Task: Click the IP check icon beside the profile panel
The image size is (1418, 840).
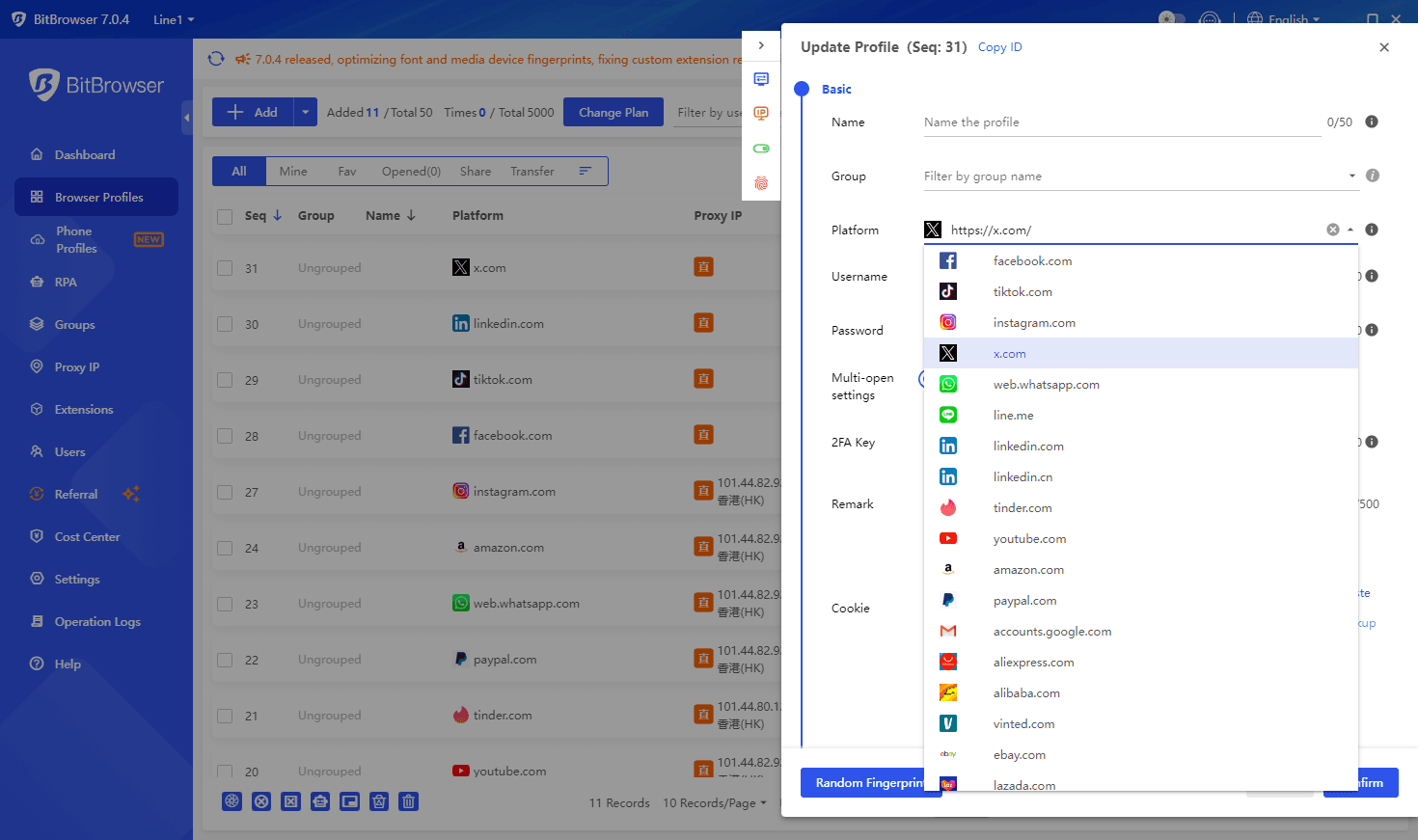Action: point(761,113)
